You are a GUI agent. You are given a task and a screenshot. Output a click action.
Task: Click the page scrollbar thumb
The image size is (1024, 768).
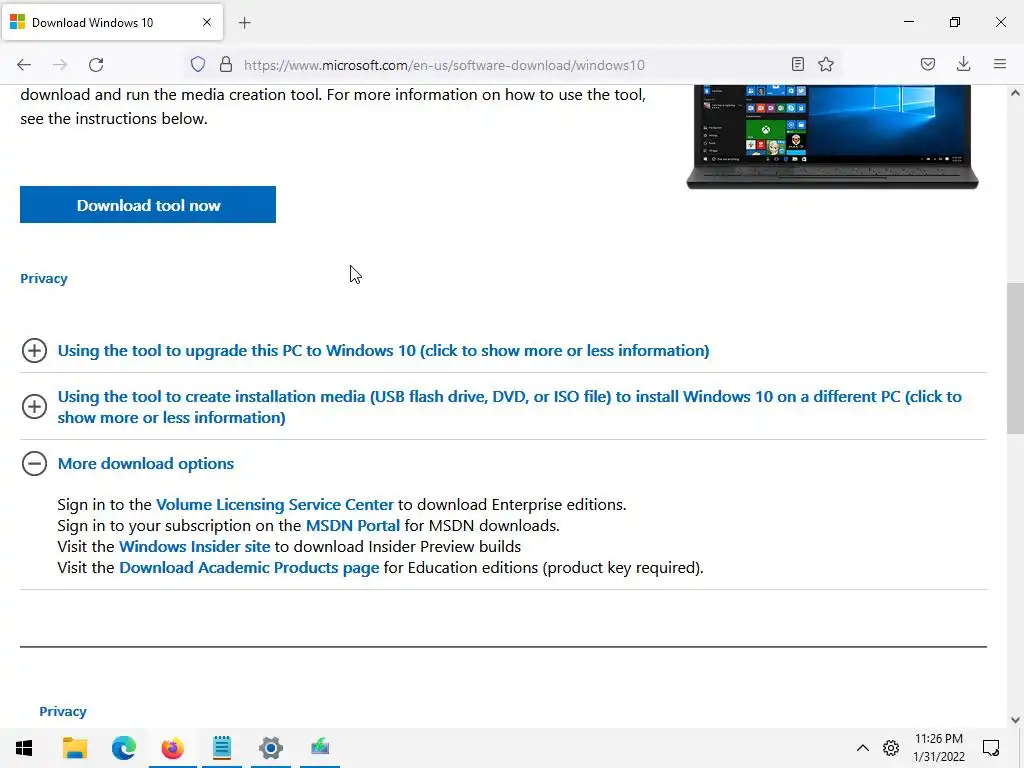pyautogui.click(x=1015, y=358)
